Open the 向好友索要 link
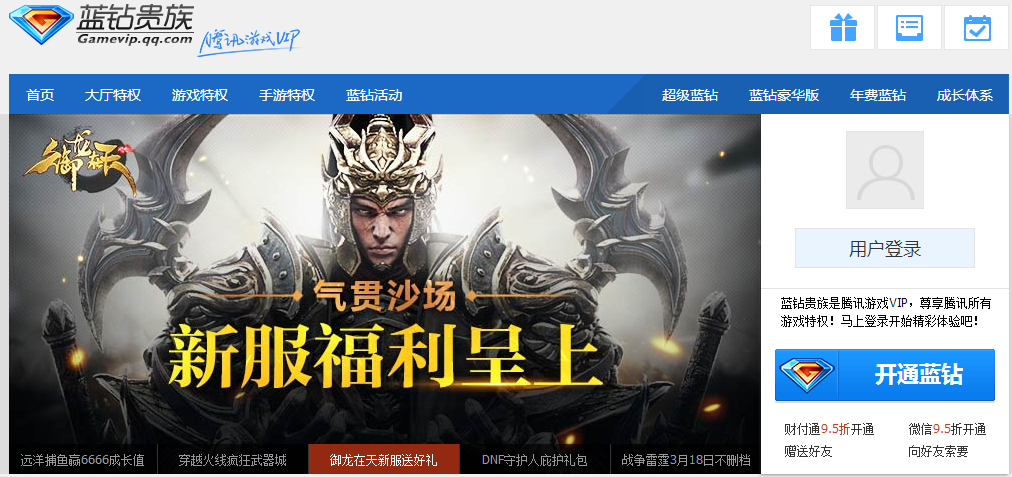This screenshot has height=477, width=1012. point(938,451)
